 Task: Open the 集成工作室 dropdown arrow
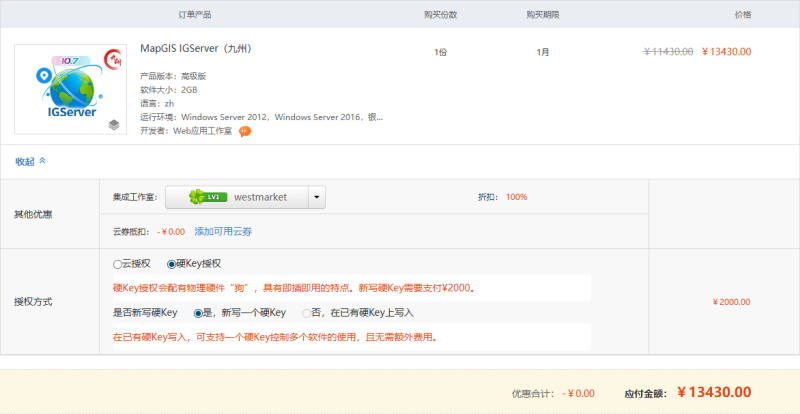(x=317, y=197)
